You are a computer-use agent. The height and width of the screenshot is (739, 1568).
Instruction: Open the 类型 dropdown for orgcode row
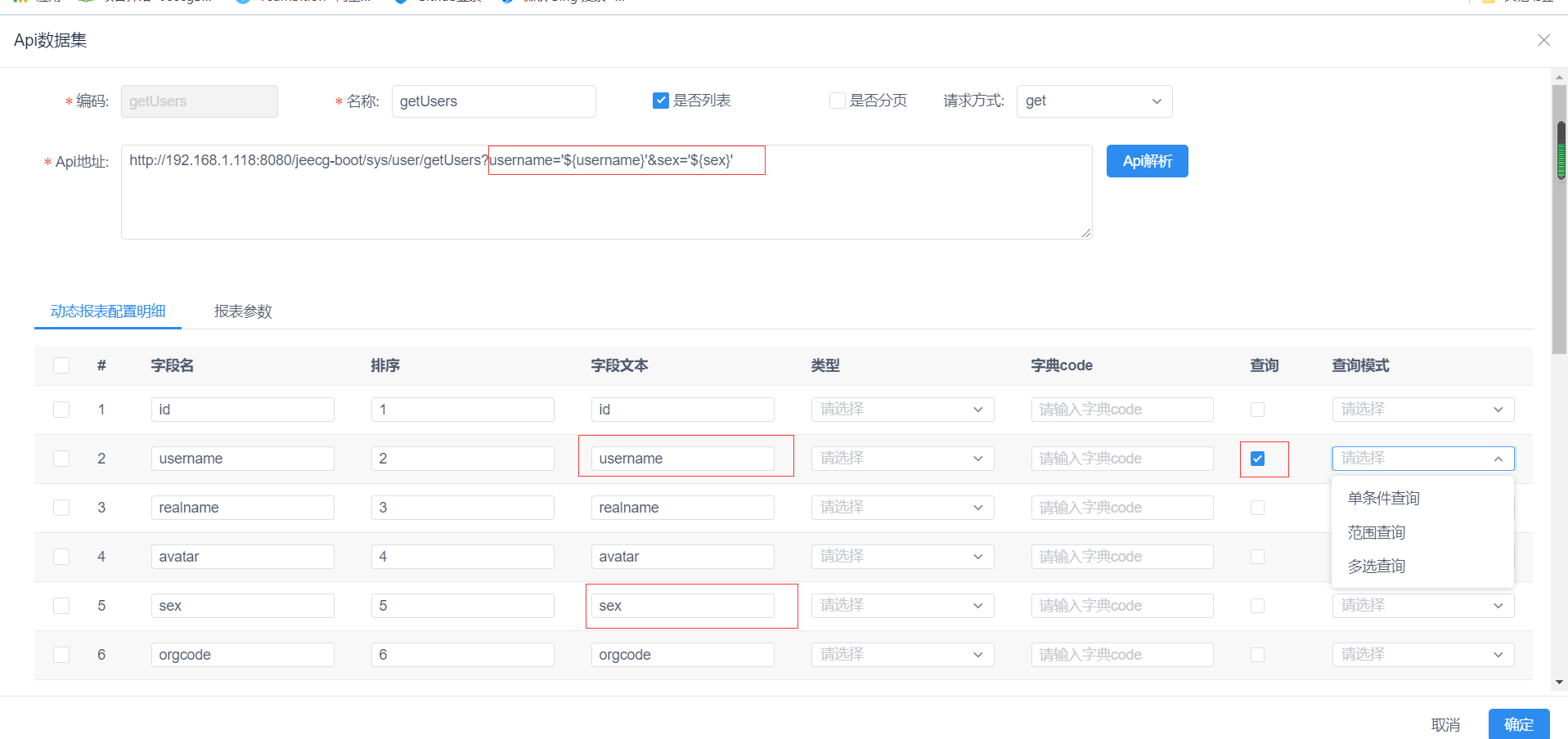click(x=902, y=655)
